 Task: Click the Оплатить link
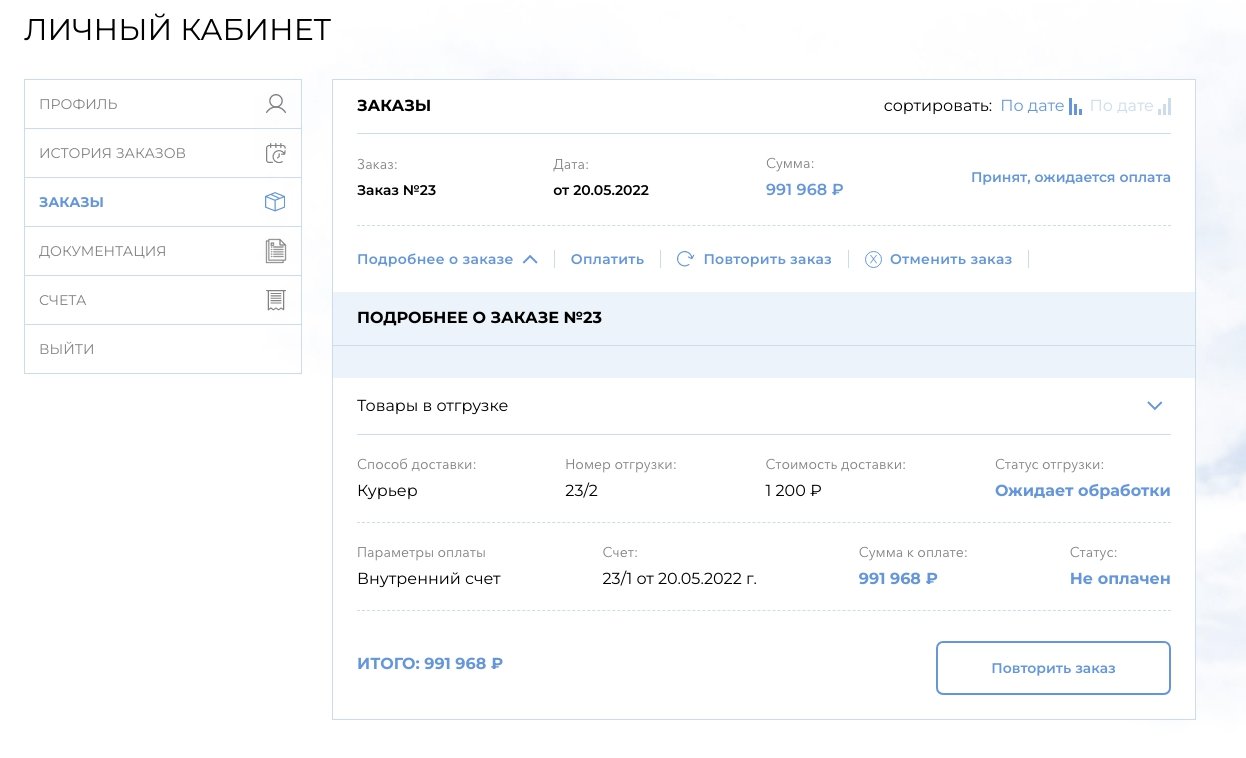click(x=607, y=259)
